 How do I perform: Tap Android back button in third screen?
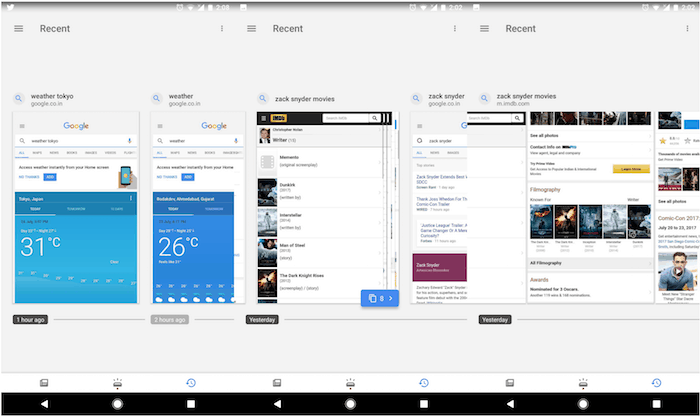[510, 404]
